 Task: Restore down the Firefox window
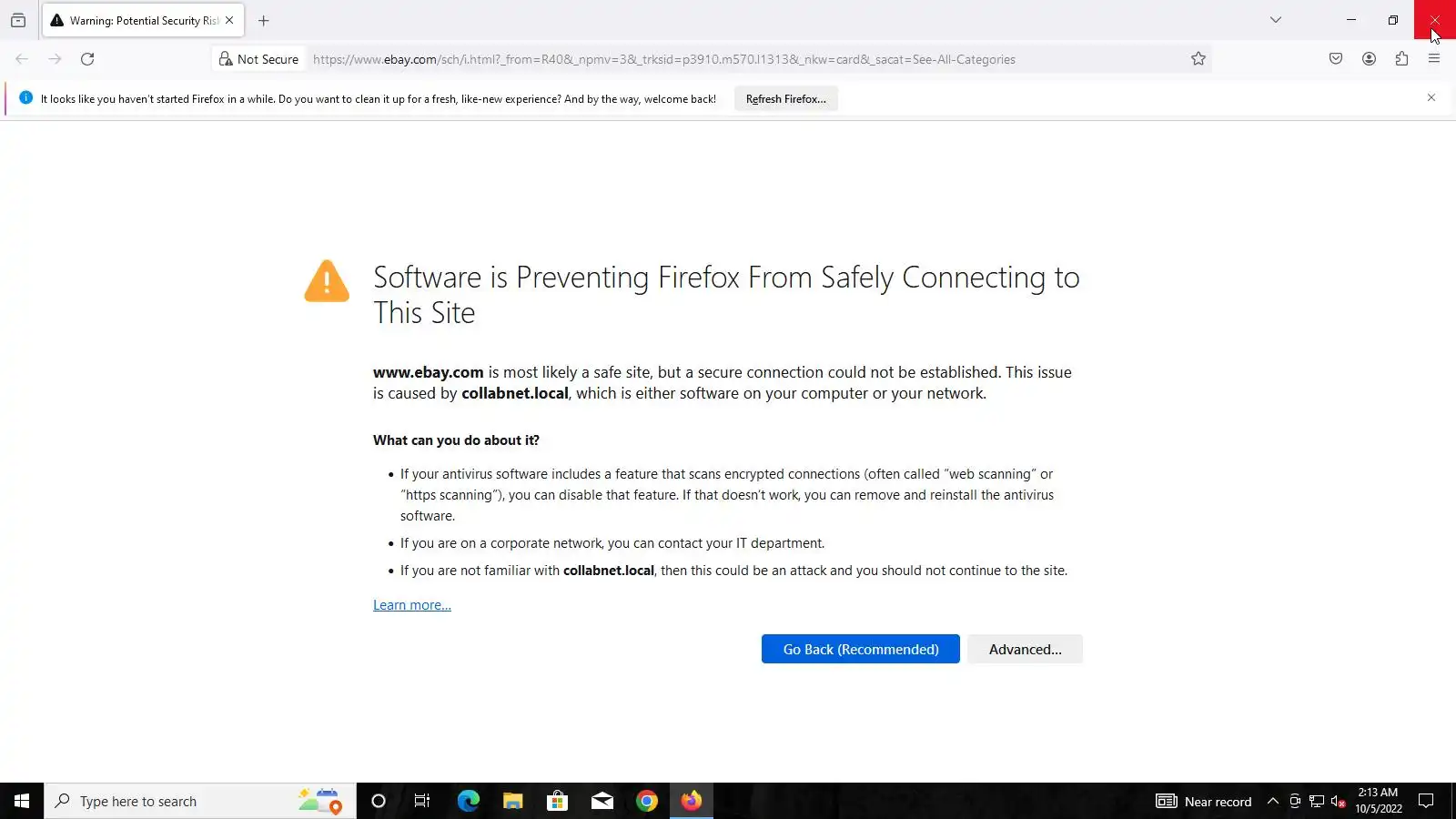click(1393, 20)
